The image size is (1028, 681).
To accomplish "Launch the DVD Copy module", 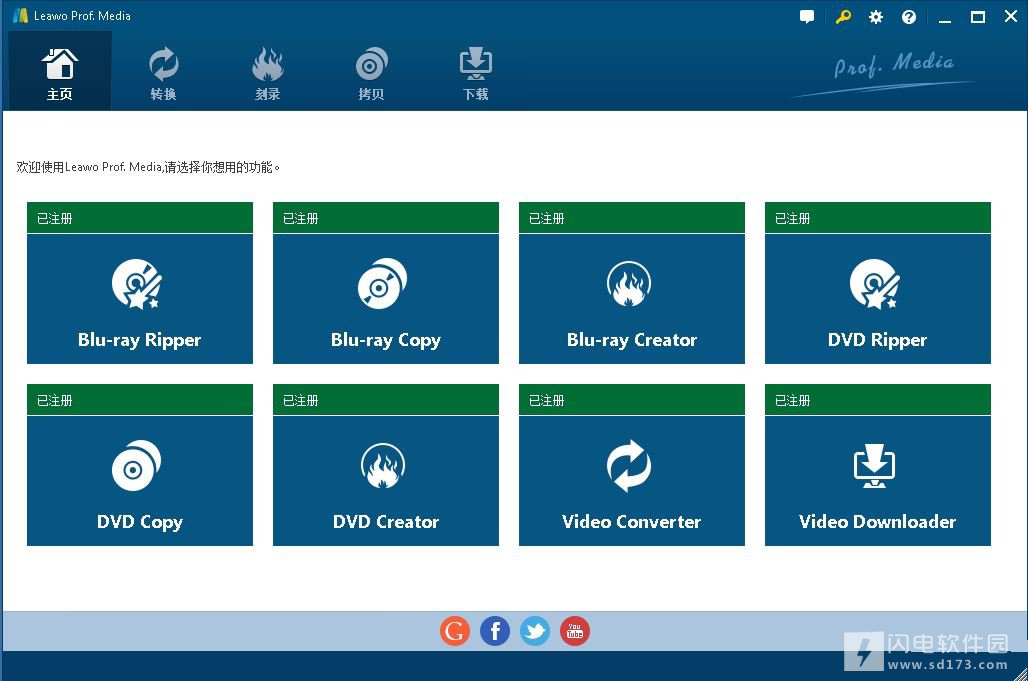I will (140, 480).
